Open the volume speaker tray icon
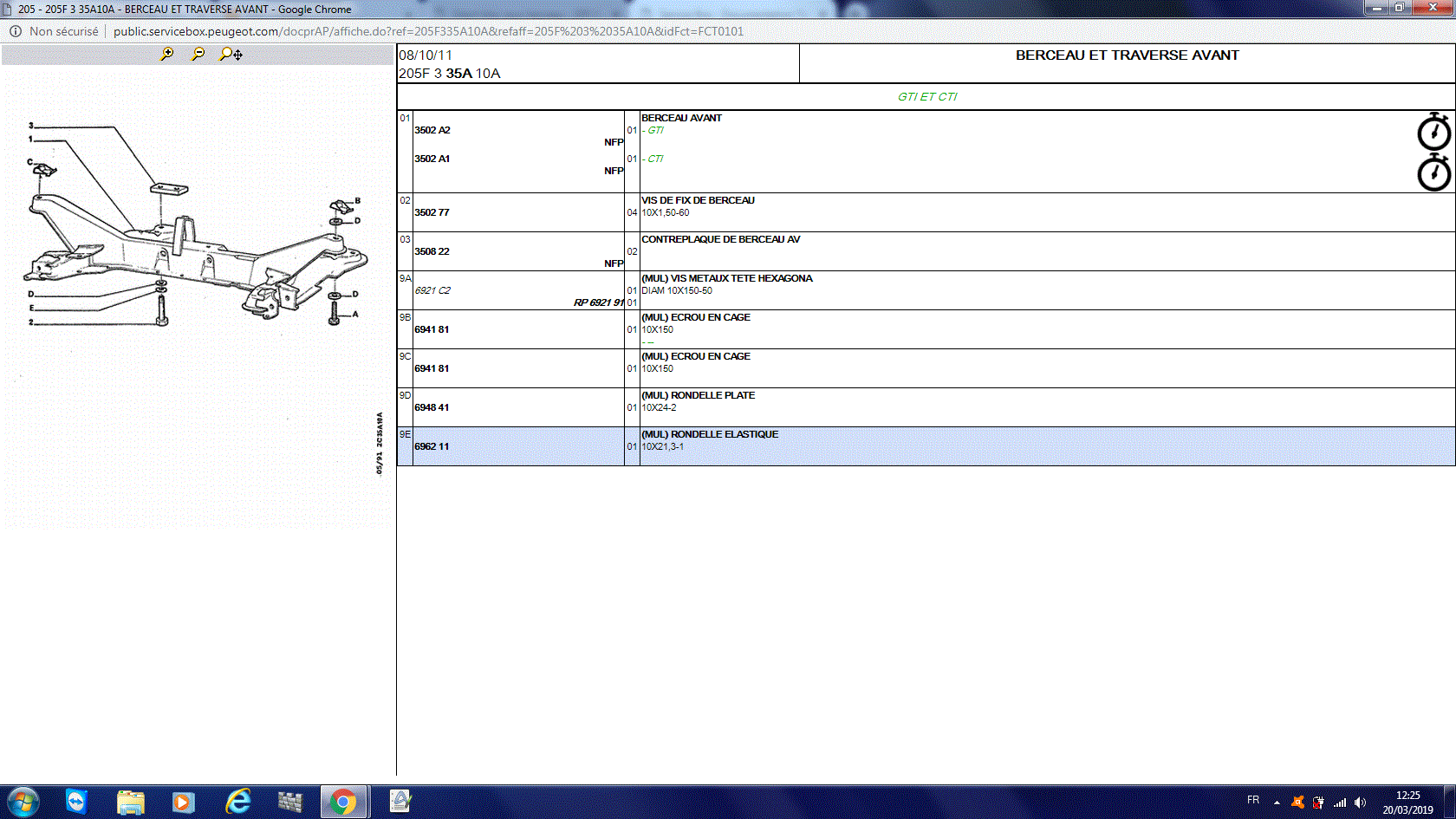1456x819 pixels. pyautogui.click(x=1361, y=802)
